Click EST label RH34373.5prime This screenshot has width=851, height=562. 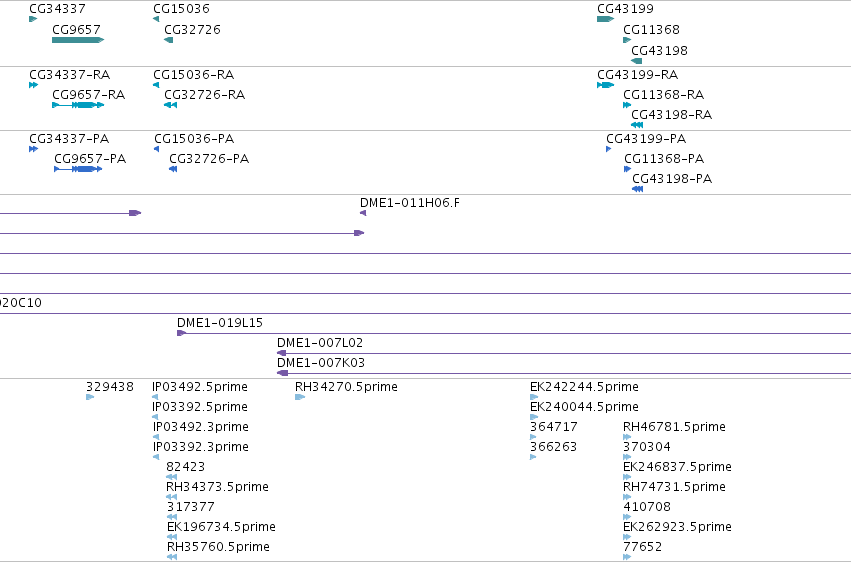pyautogui.click(x=217, y=487)
